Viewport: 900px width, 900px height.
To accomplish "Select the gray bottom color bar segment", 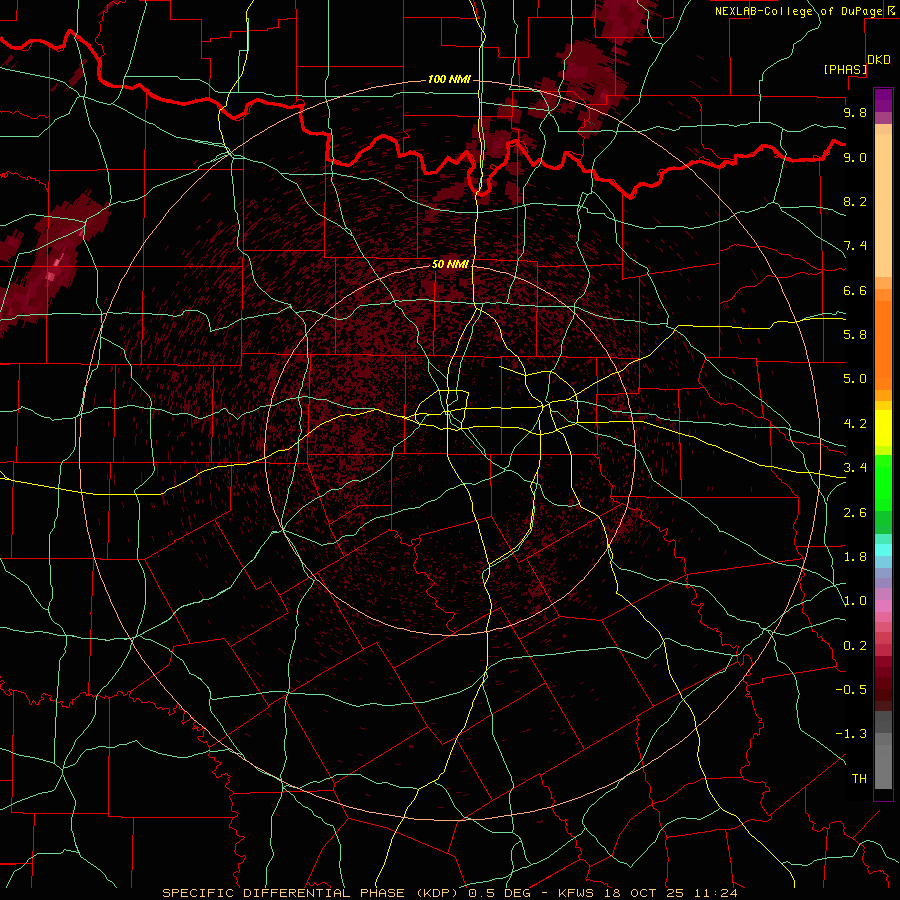I will pos(883,767).
